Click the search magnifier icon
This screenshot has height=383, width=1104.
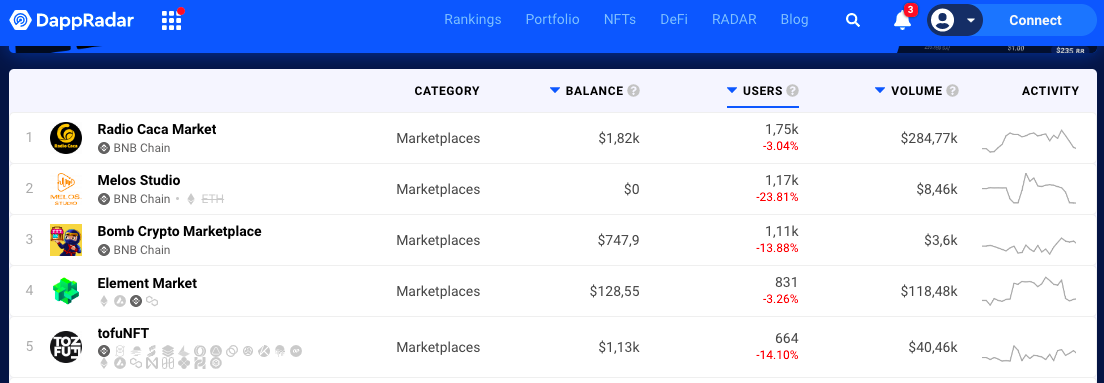pos(853,20)
